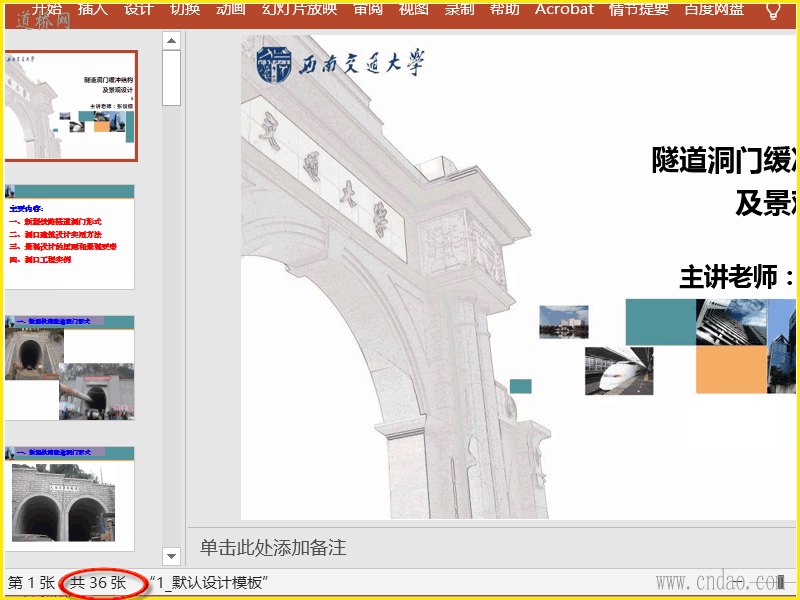
Task: Click the 主讲老师 text on slide
Action: pos(737,278)
